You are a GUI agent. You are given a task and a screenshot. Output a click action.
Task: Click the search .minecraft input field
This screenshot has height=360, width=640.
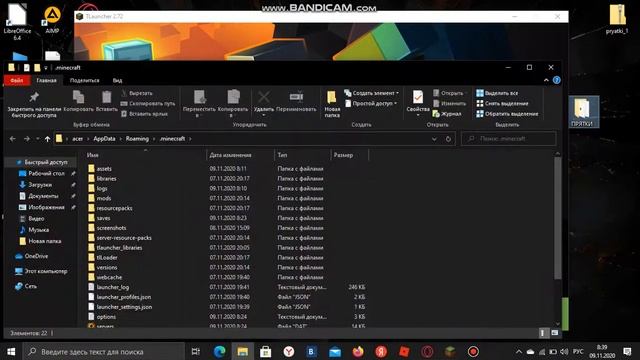pos(509,139)
